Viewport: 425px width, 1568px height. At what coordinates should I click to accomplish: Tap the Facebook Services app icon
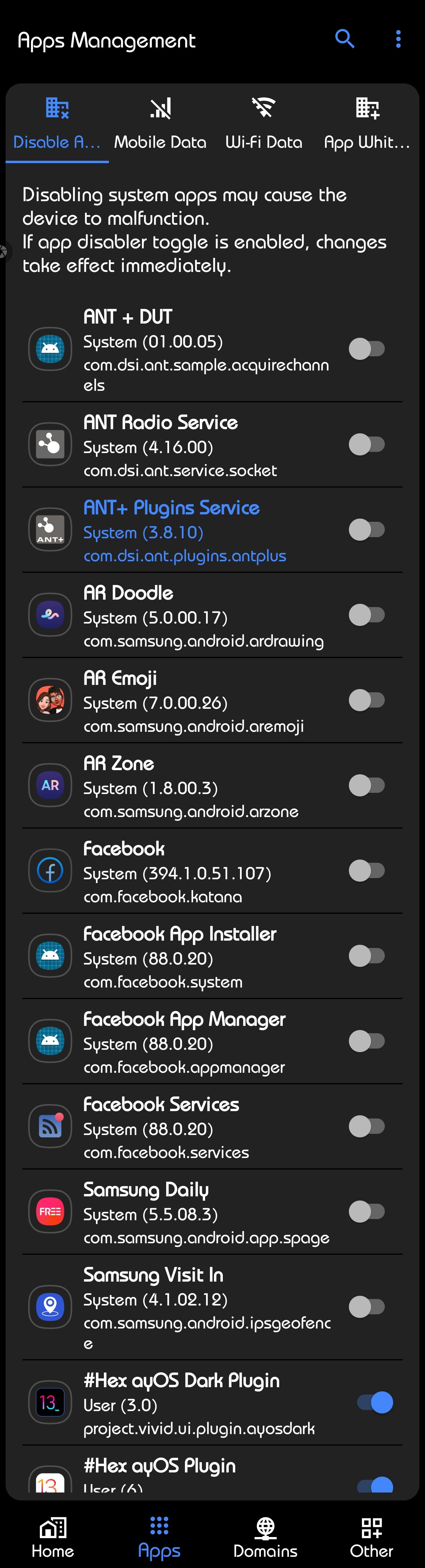[x=50, y=1126]
